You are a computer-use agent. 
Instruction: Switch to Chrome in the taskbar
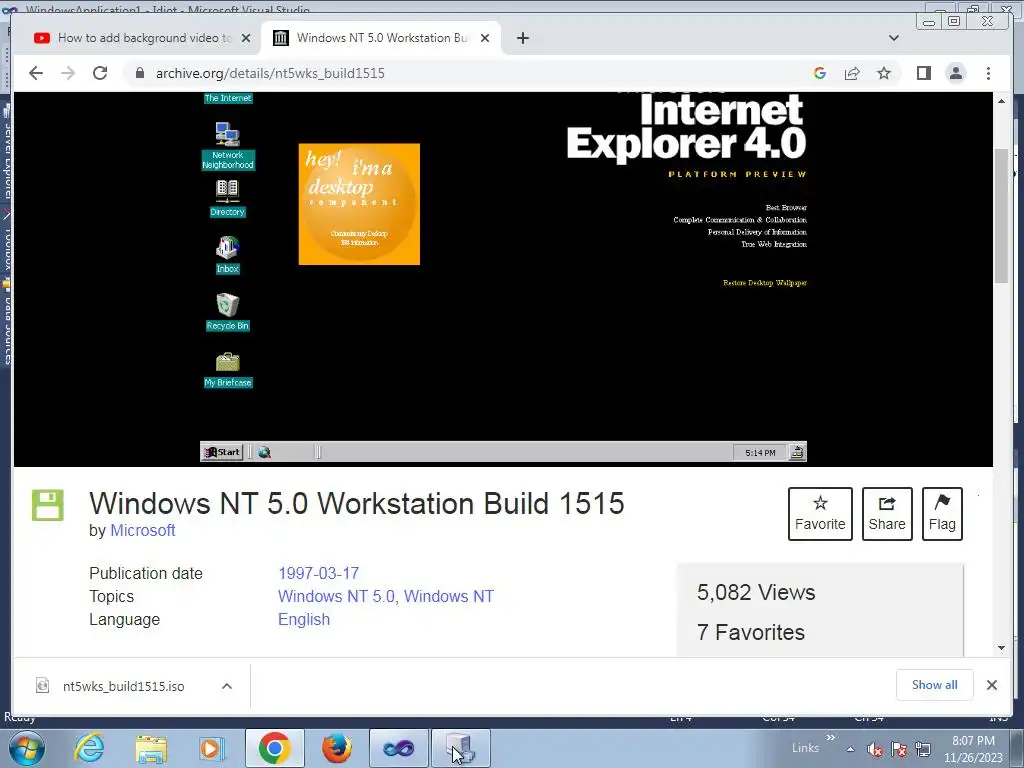(x=274, y=748)
